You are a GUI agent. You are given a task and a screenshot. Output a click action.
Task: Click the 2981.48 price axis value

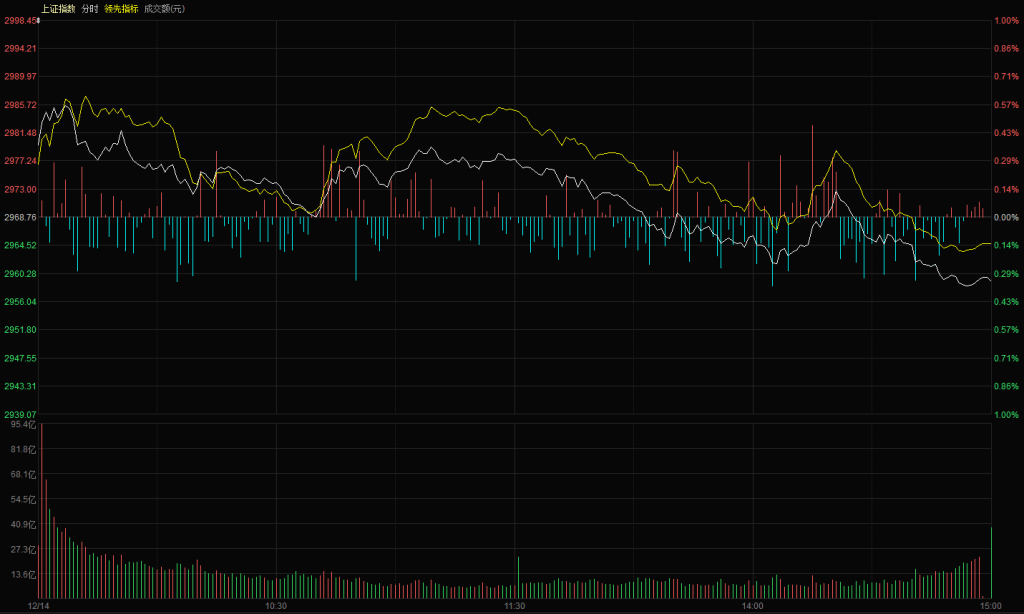point(20,133)
